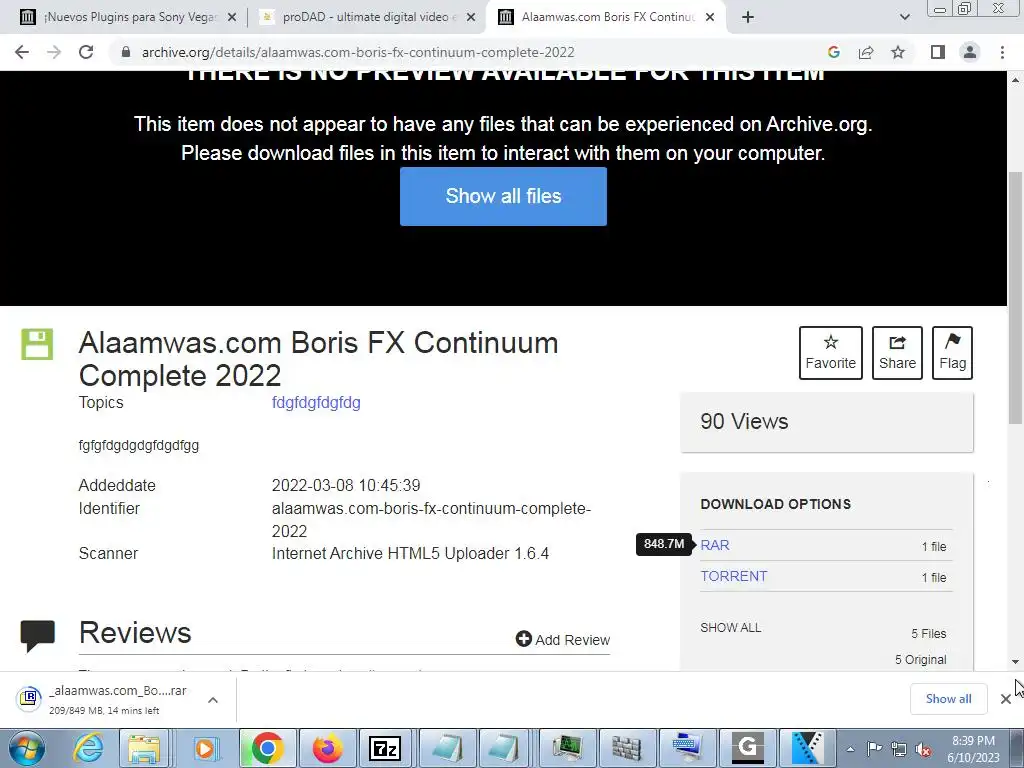Close the proDAD tab
The width and height of the screenshot is (1024, 768).
[470, 18]
